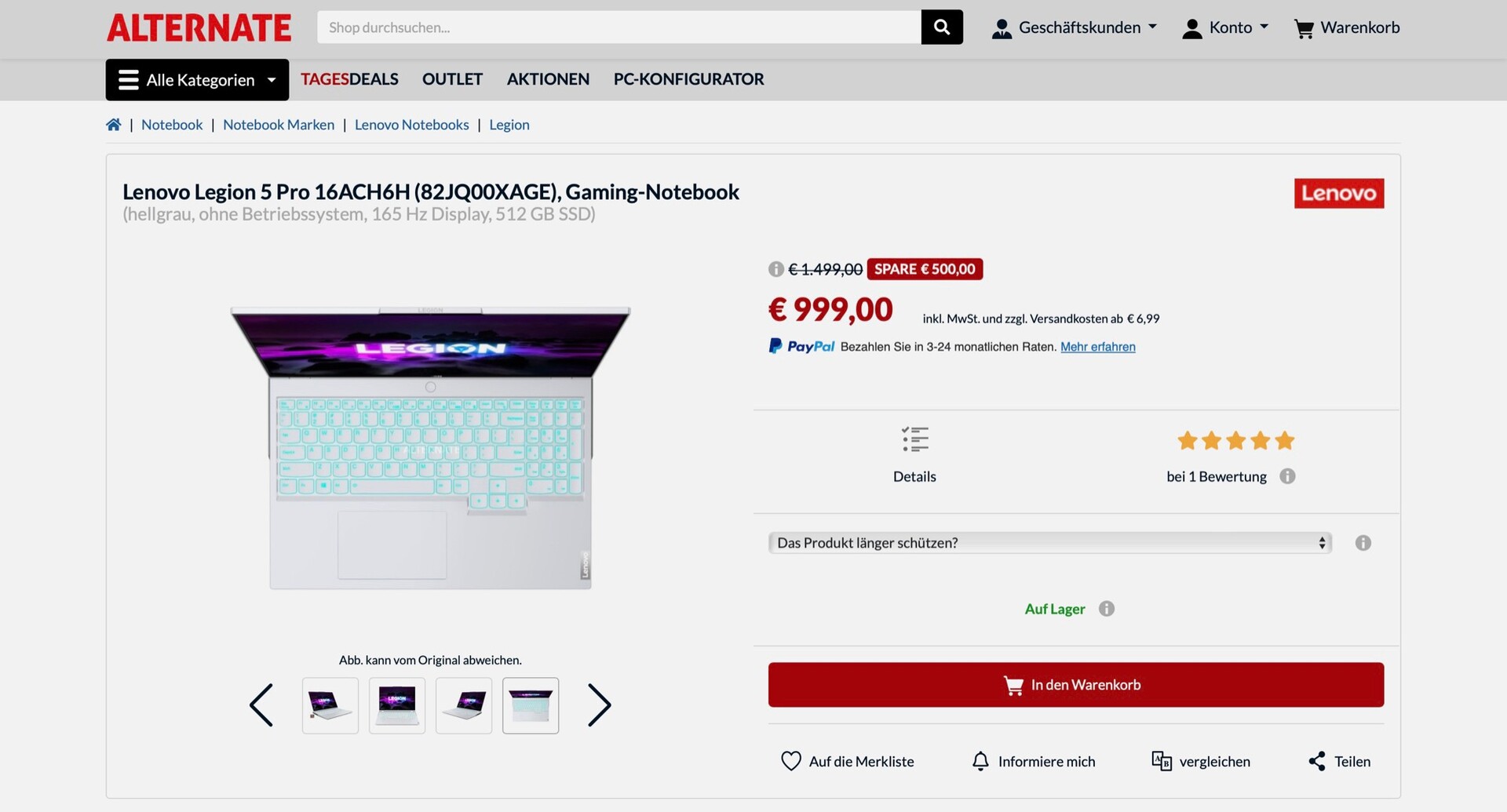Expand Alle Kategorien menu

click(197, 80)
